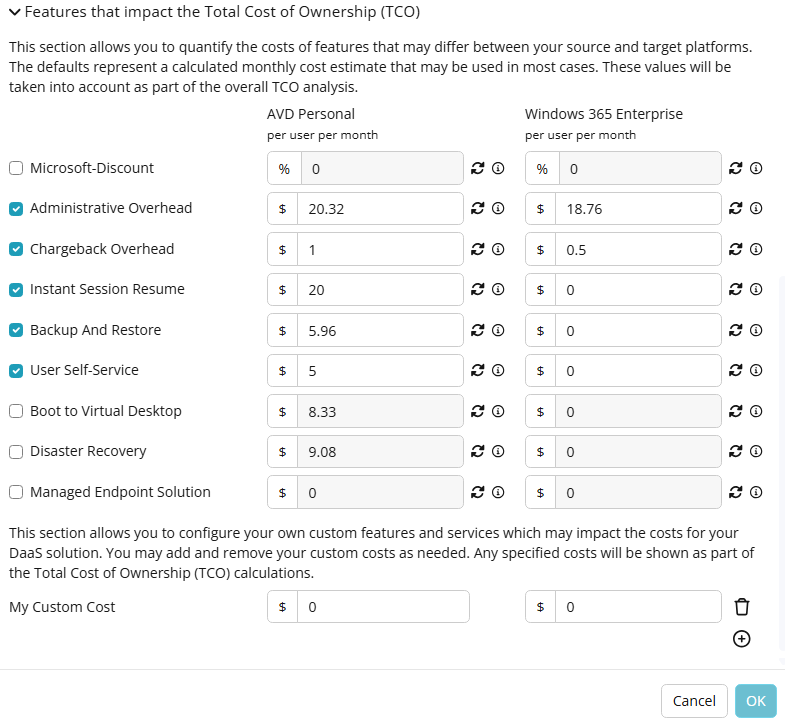Edit Windows 365 My Custom Cost field
The height and width of the screenshot is (727, 785).
(x=638, y=607)
